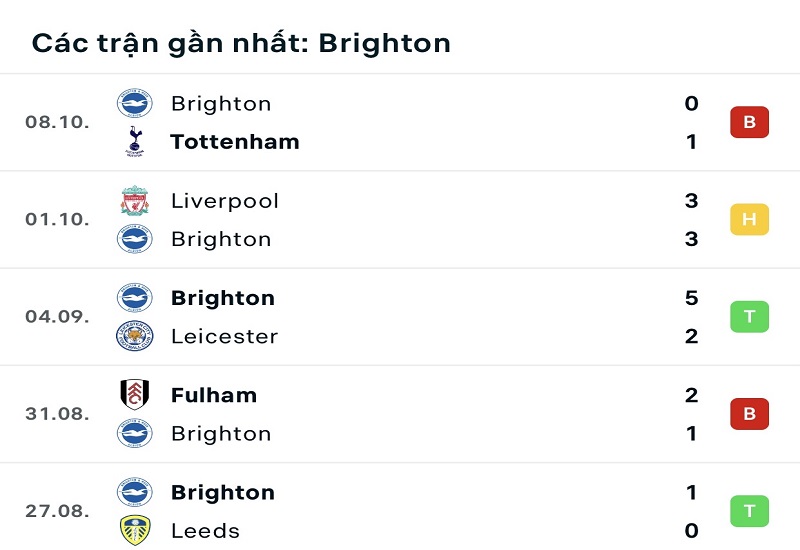Click Brighton crest in the 04.09 match
The height and width of the screenshot is (550, 800).
135,297
